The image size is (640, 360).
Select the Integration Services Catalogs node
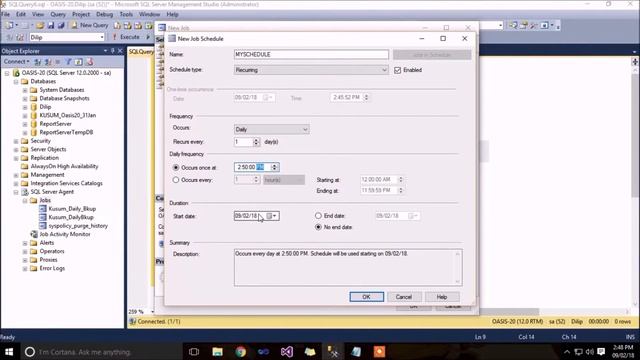coord(66,183)
